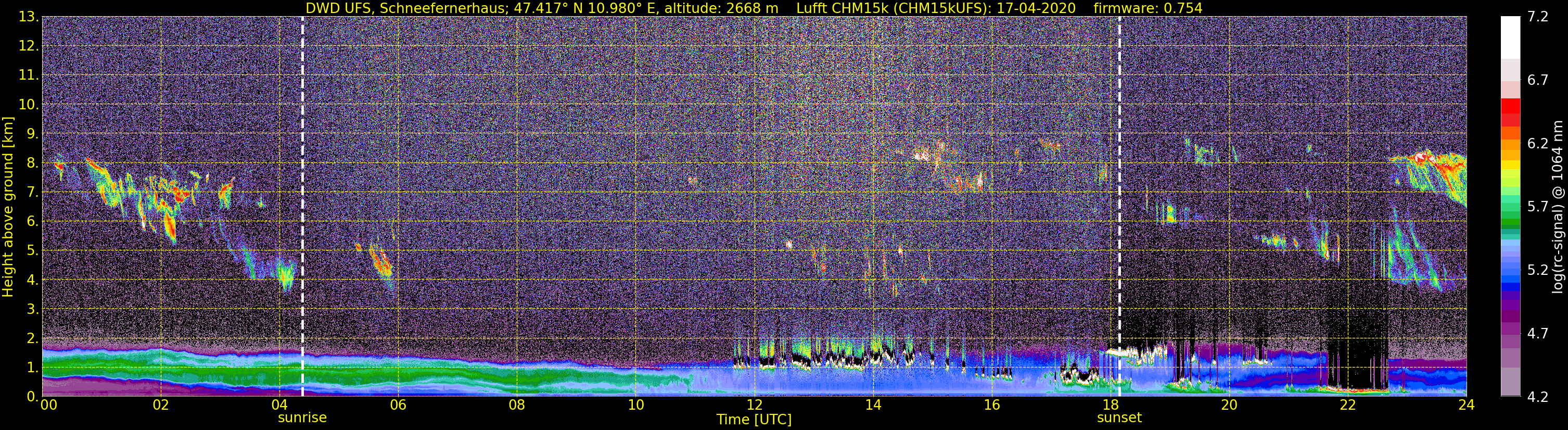Click the 12 tick label on the time axis
The height and width of the screenshot is (430, 1568).
tap(754, 406)
